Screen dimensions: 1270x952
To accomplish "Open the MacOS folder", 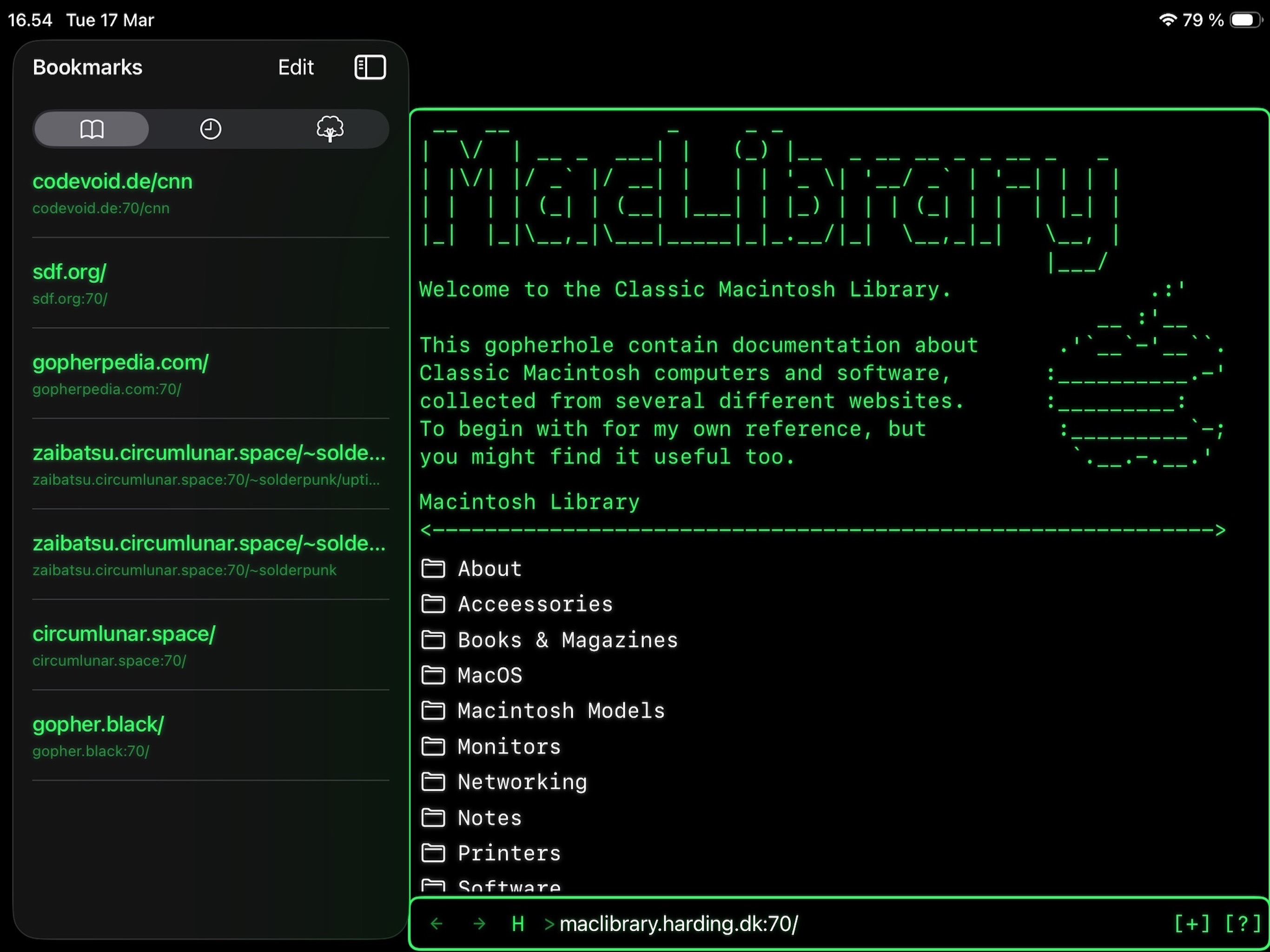I will pos(471,675).
